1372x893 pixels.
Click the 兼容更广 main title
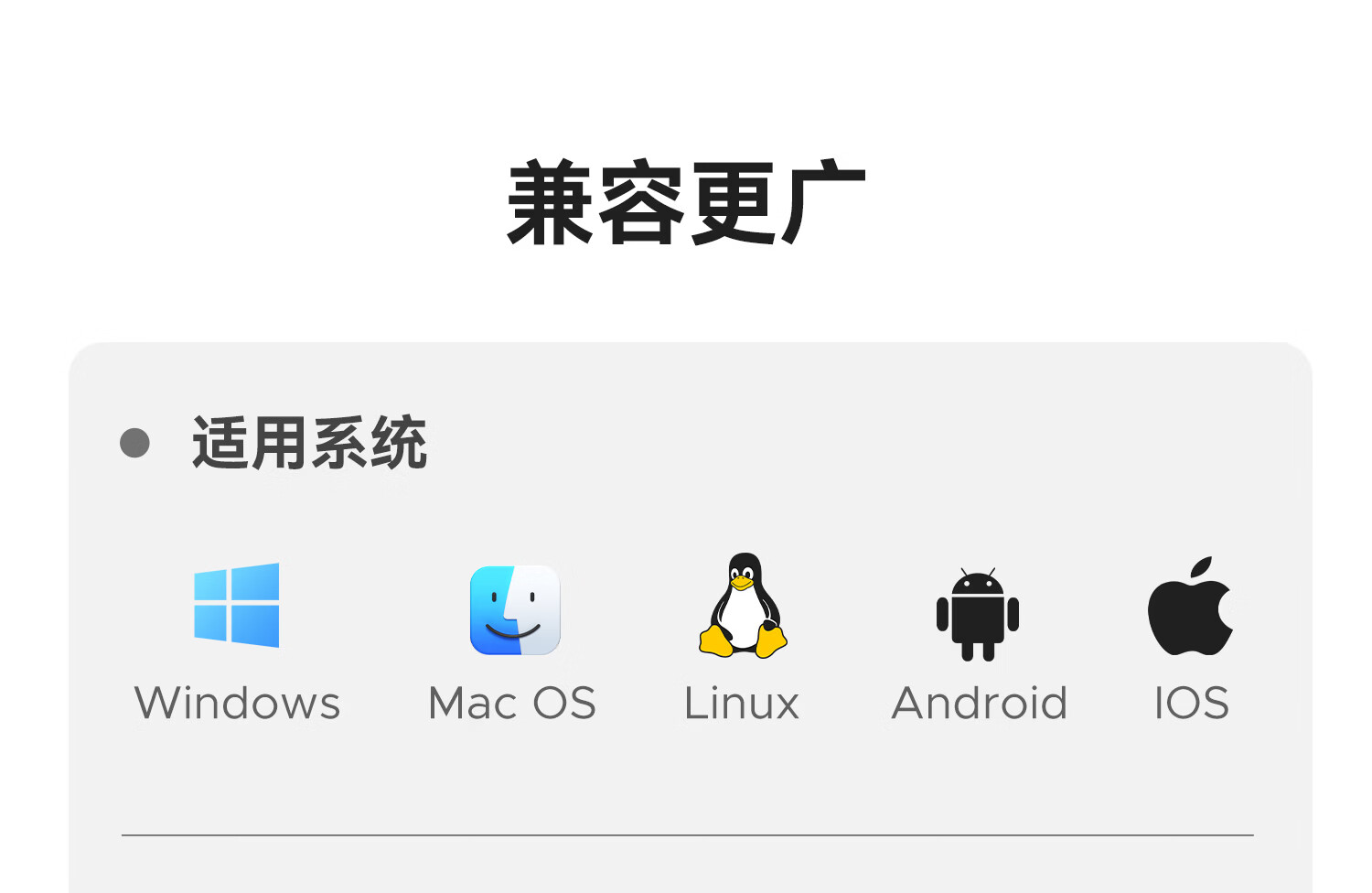click(x=686, y=202)
